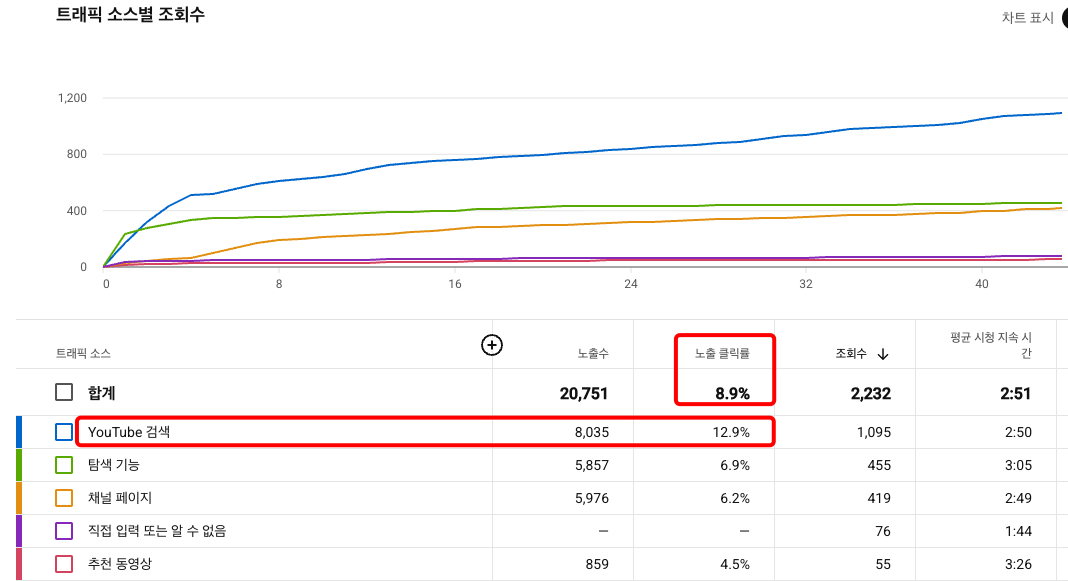
Task: Click the 3:26 average duration cell
Action: click(x=1018, y=564)
